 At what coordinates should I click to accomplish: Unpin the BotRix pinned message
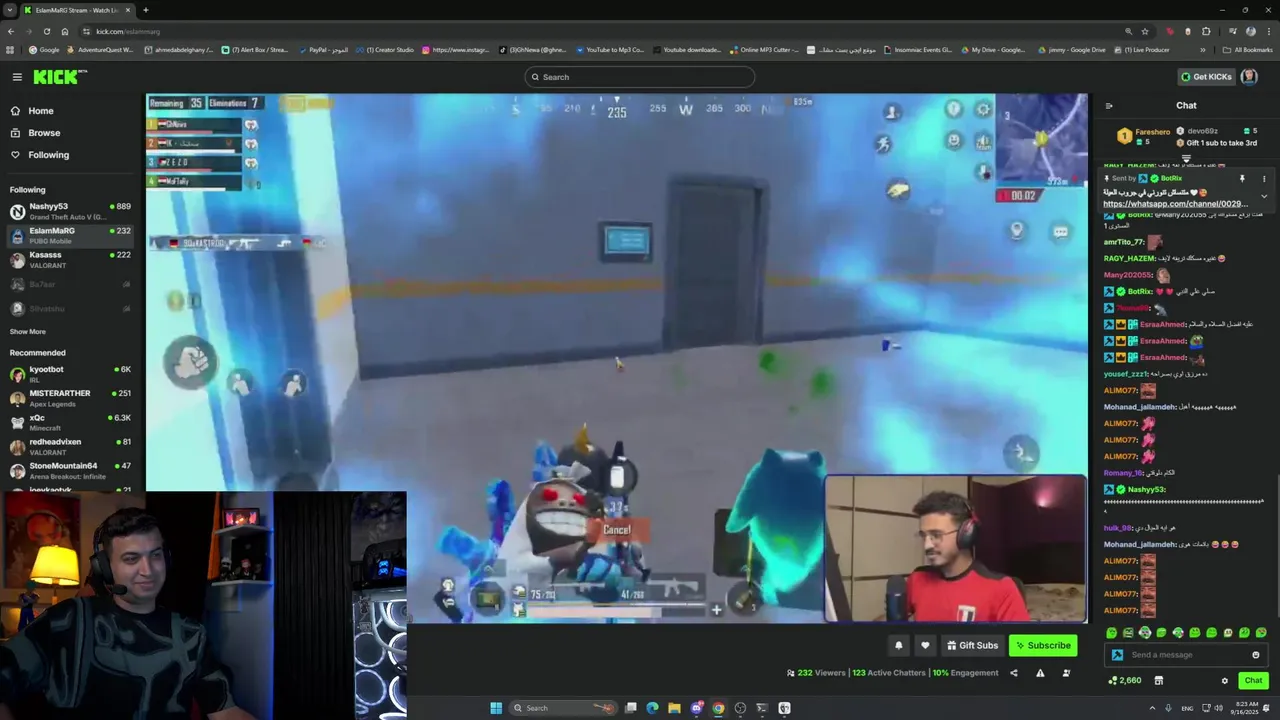coord(1242,179)
